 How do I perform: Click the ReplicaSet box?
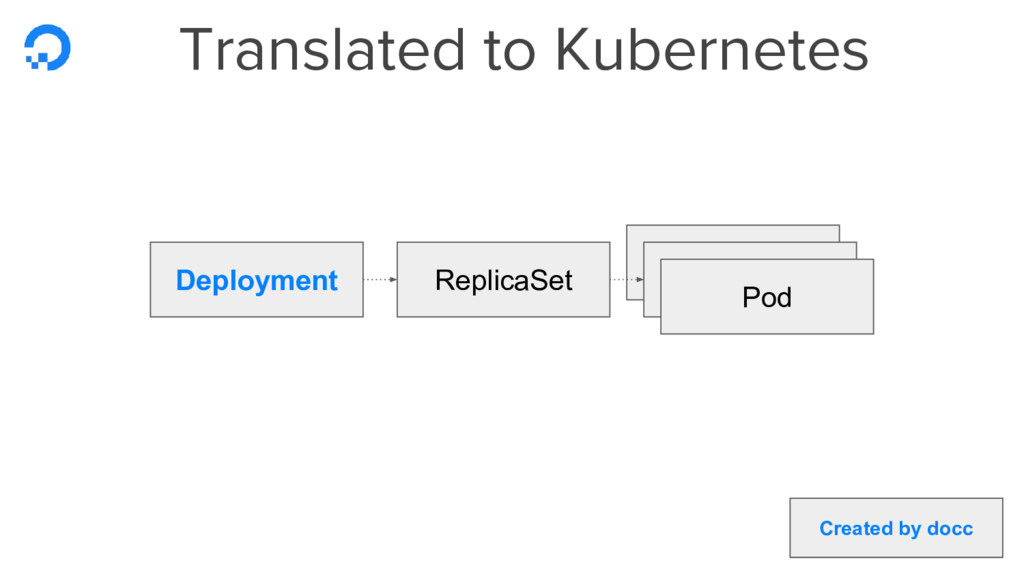pyautogui.click(x=504, y=280)
